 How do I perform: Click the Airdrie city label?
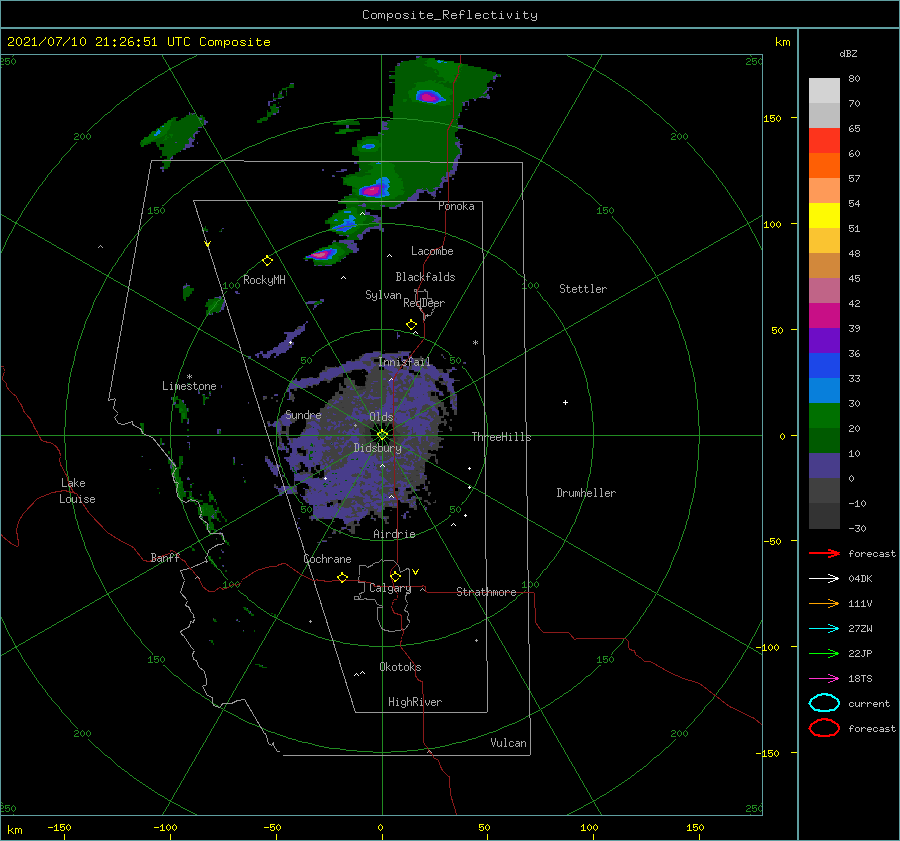coord(394,534)
